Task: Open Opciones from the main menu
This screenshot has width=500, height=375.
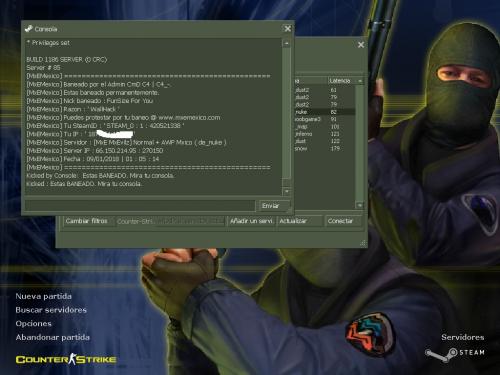Action: (x=34, y=324)
